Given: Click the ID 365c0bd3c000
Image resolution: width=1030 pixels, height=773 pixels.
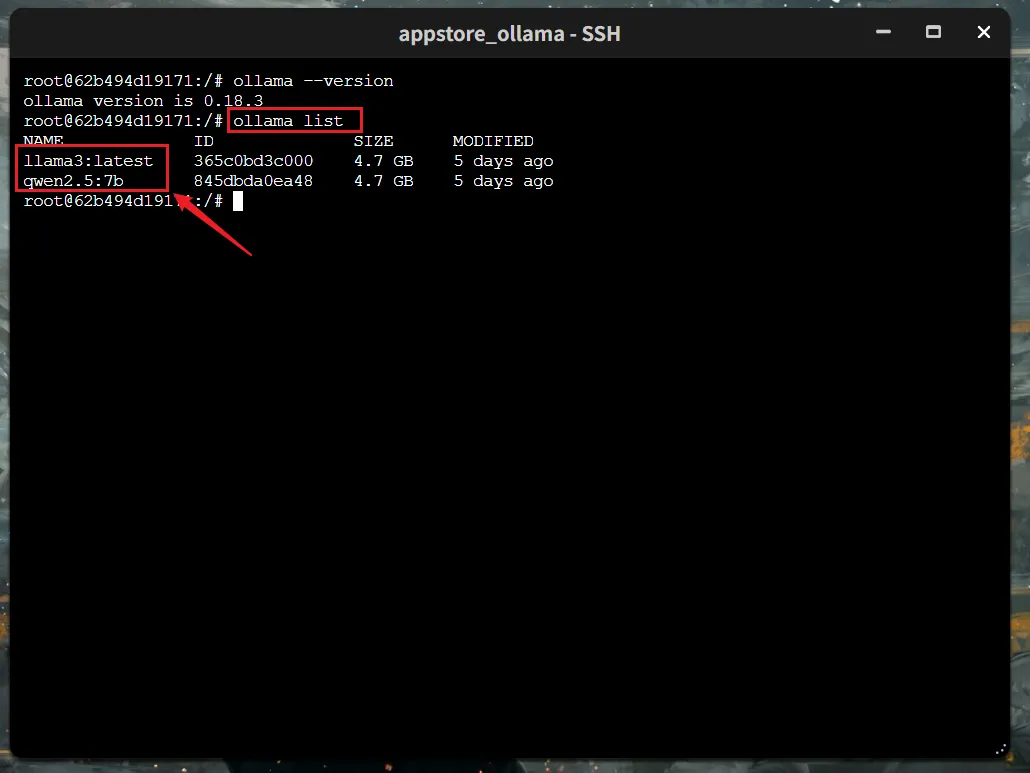Looking at the screenshot, I should (x=253, y=161).
